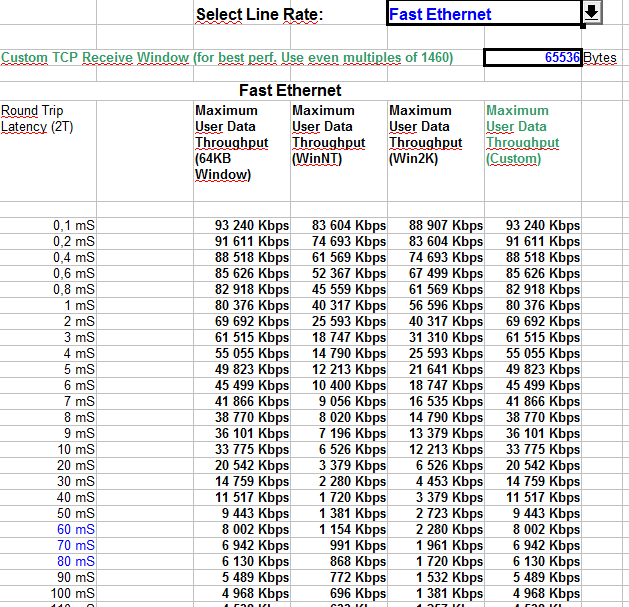The image size is (629, 607).
Task: Click the Custom TCP Receive Window label
Action: (x=227, y=58)
